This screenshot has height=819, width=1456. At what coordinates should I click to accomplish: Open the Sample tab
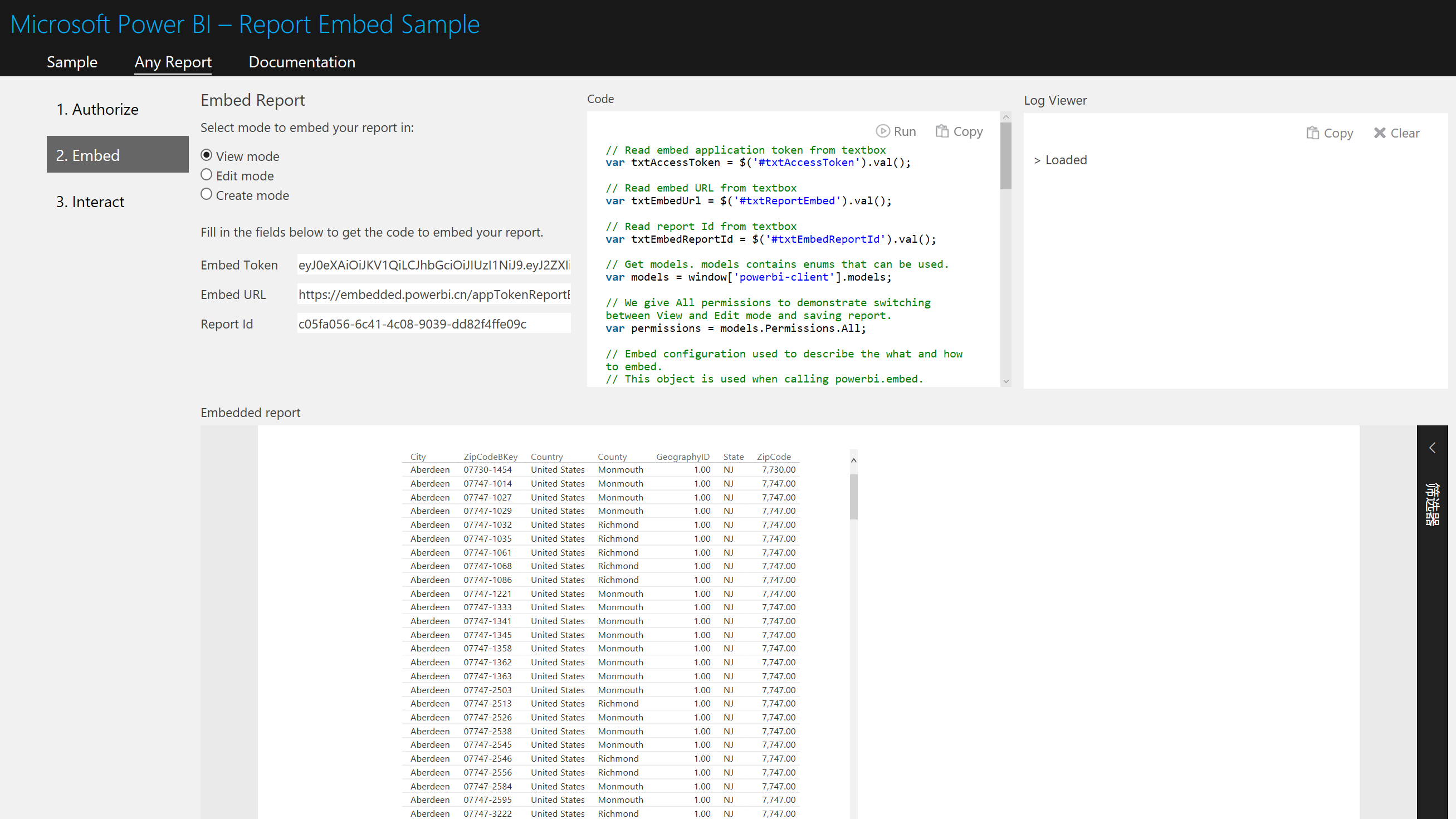[72, 62]
